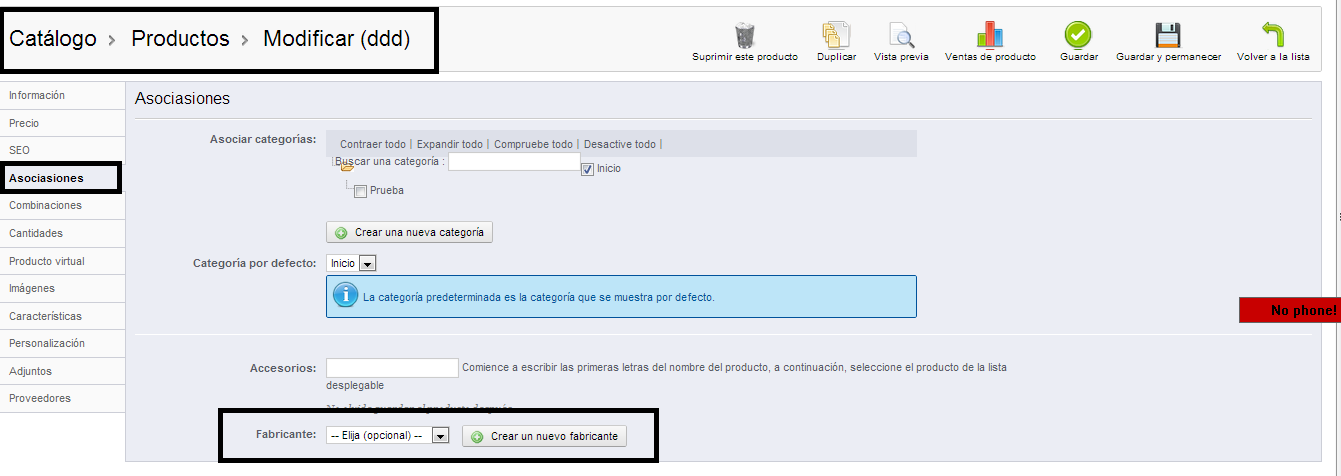Check the Prueba category checkbox
The image size is (1341, 476).
[360, 191]
